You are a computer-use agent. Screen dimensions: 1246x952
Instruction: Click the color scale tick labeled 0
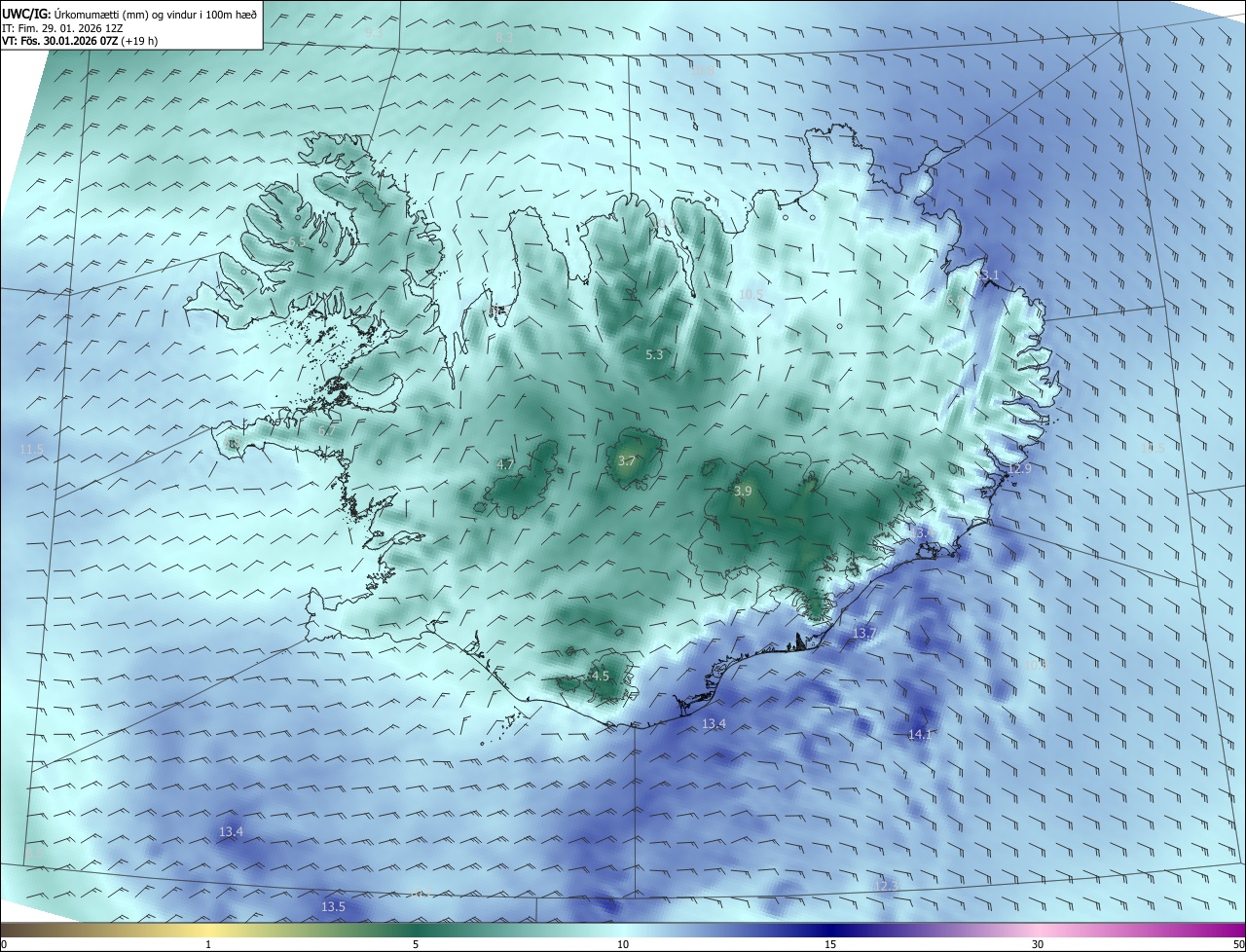(x=4, y=944)
